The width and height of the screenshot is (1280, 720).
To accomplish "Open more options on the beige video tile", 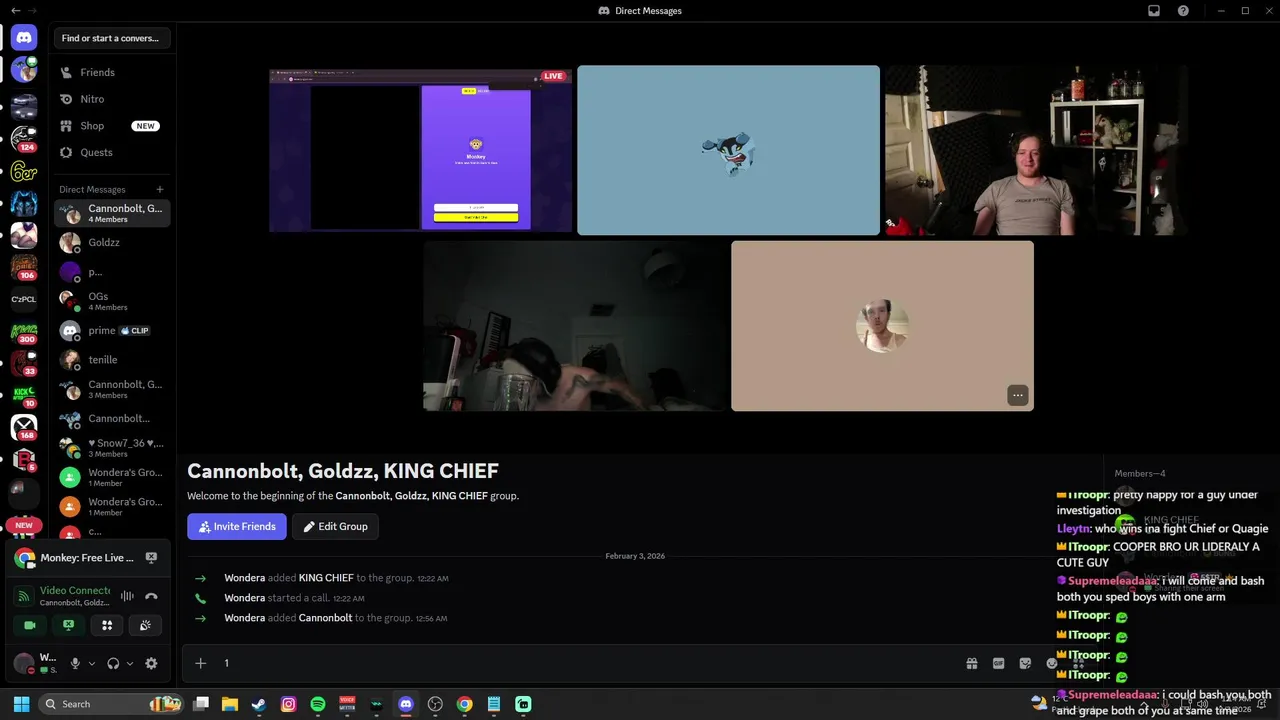I will (x=1017, y=395).
